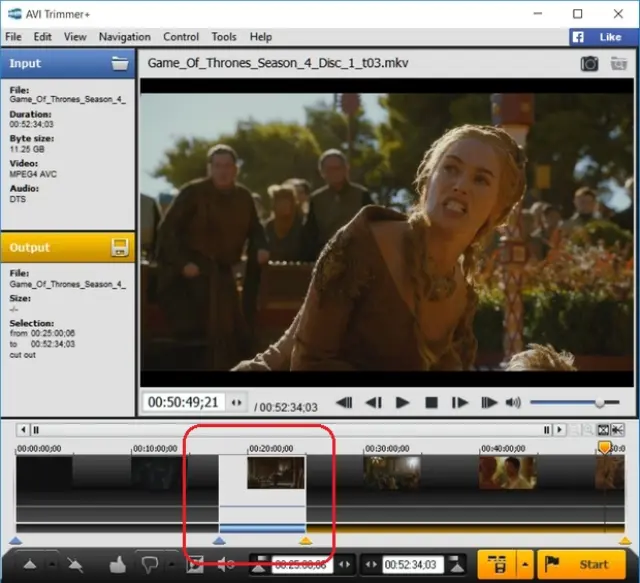640x583 pixels.
Task: Open stepper arrows beside current time field
Action: pyautogui.click(x=236, y=402)
